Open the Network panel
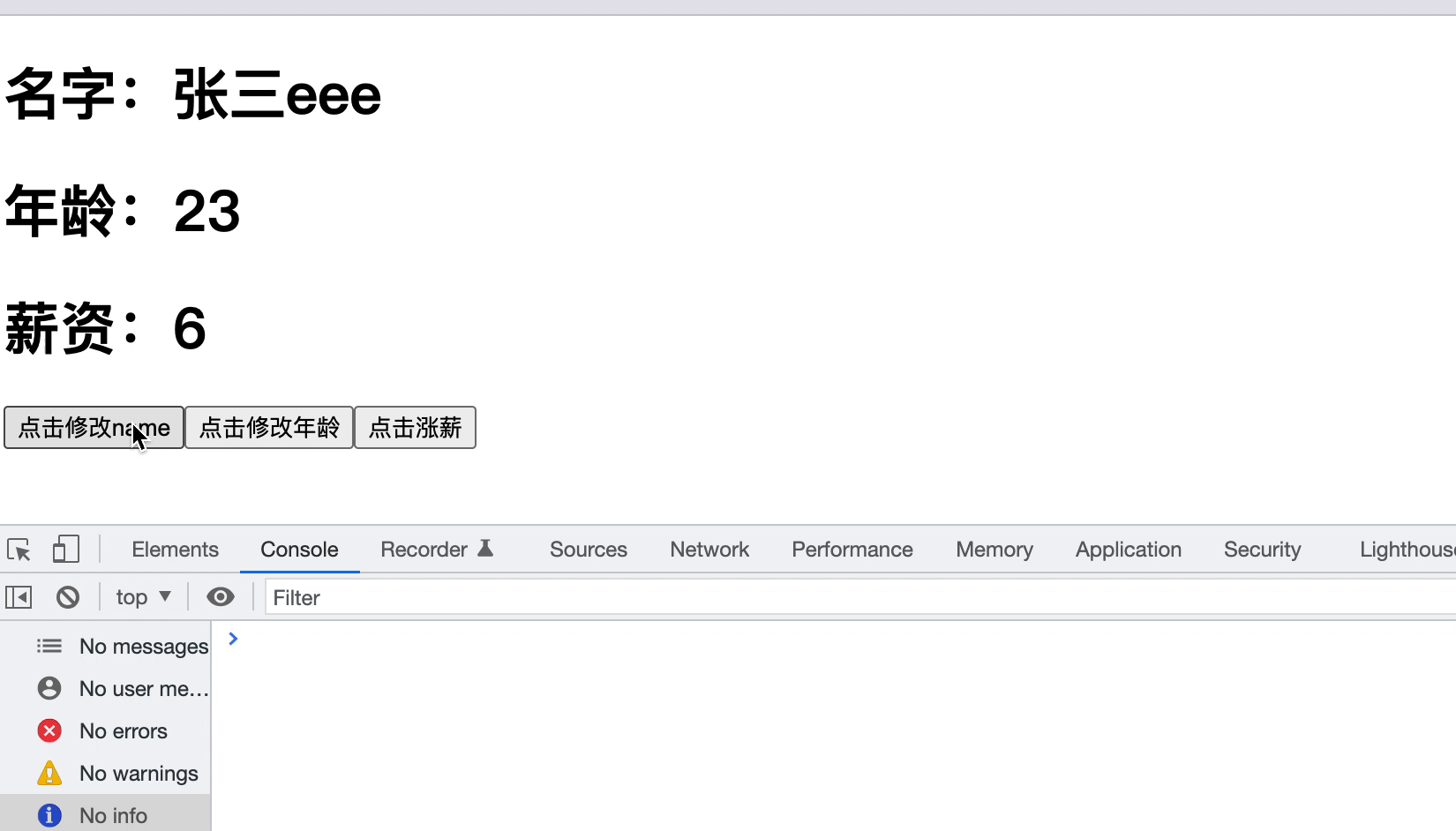 [709, 549]
